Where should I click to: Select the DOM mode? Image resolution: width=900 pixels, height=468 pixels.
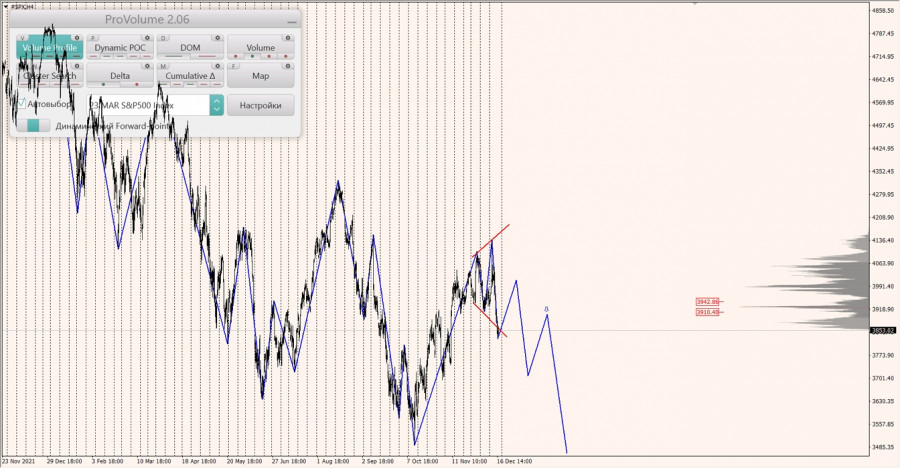(189, 48)
